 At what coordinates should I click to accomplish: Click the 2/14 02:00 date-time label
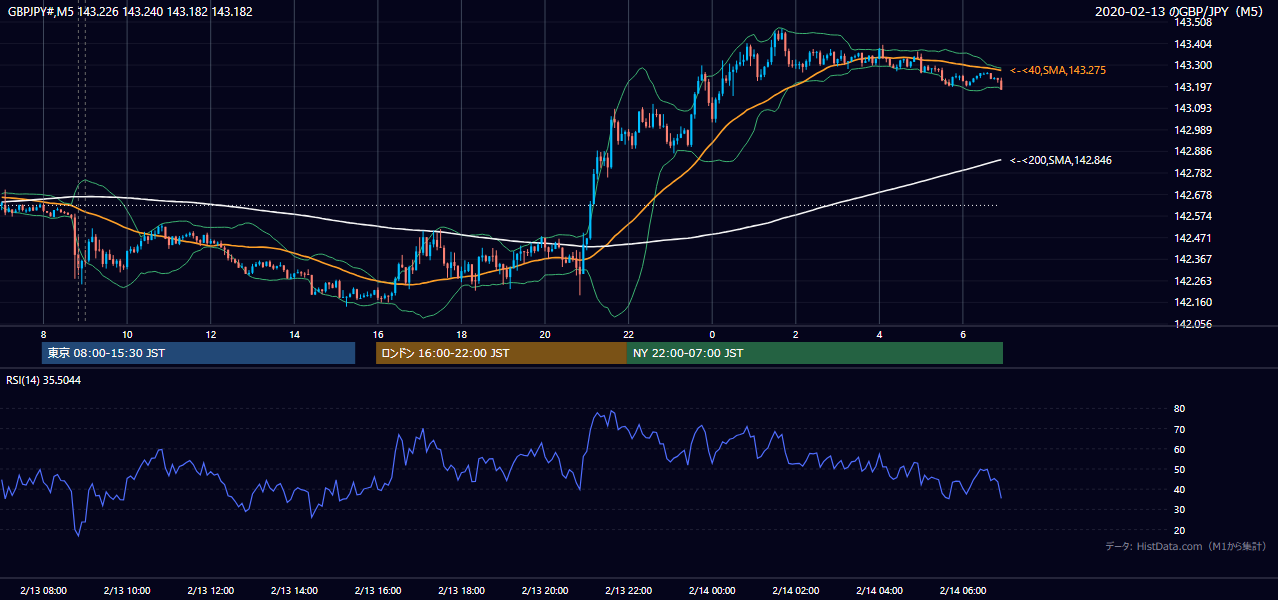point(795,591)
